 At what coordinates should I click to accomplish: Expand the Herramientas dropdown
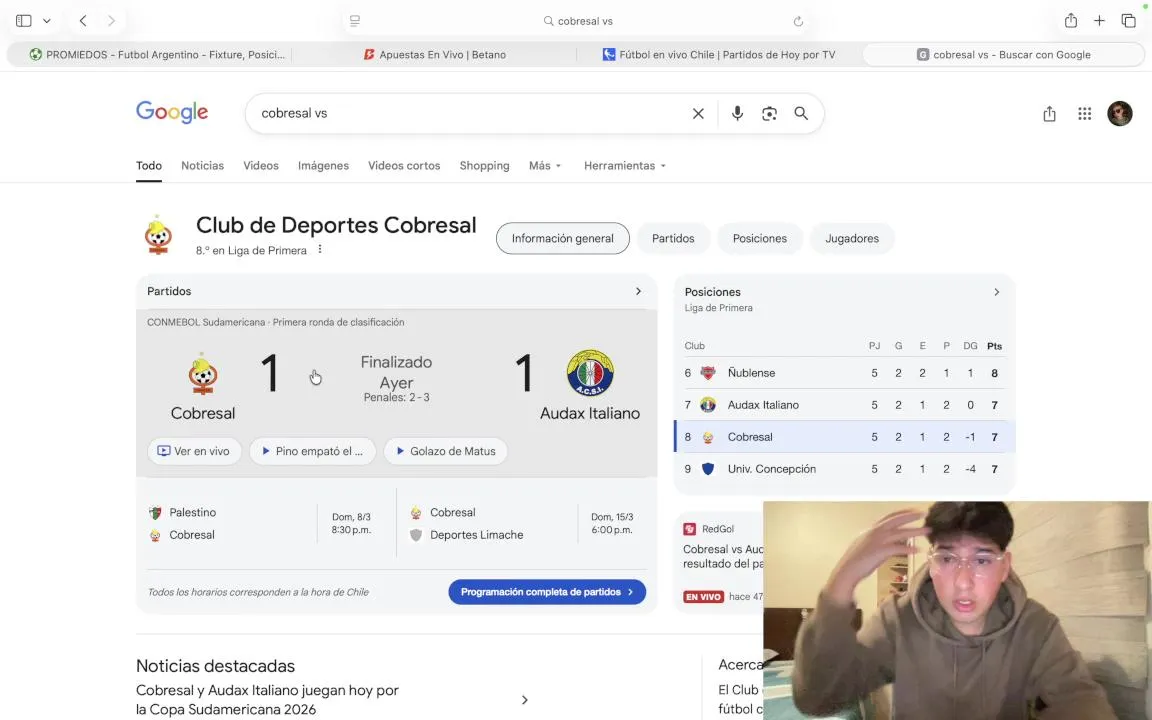point(624,165)
